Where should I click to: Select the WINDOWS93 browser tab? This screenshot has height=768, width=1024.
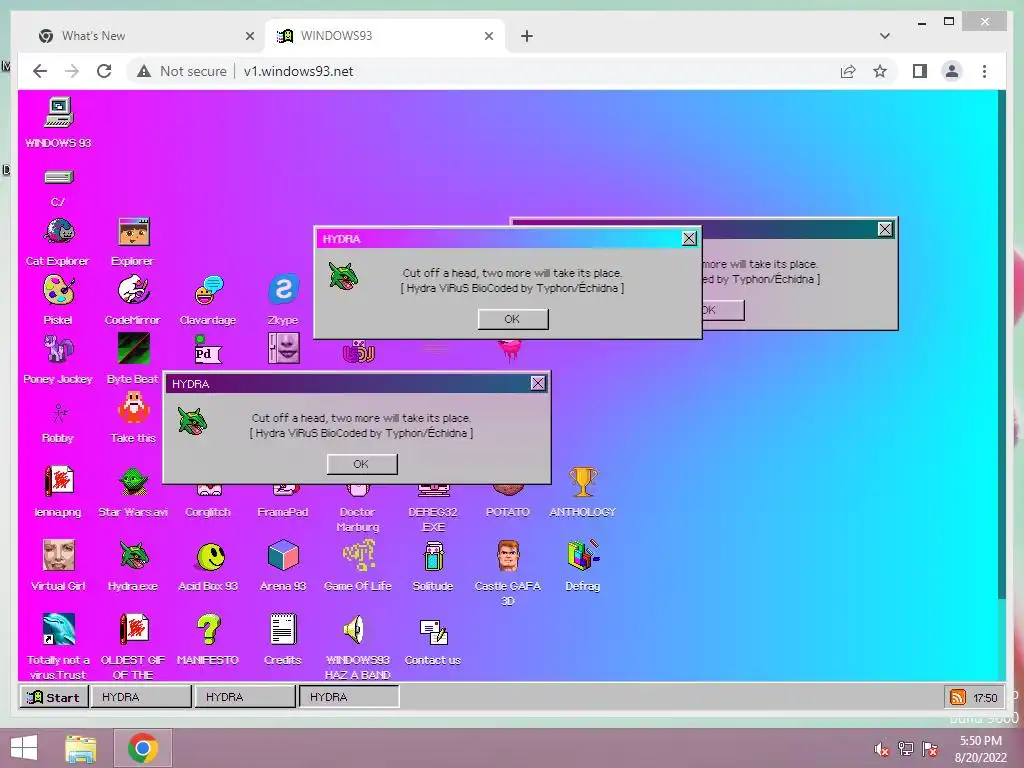click(x=385, y=36)
